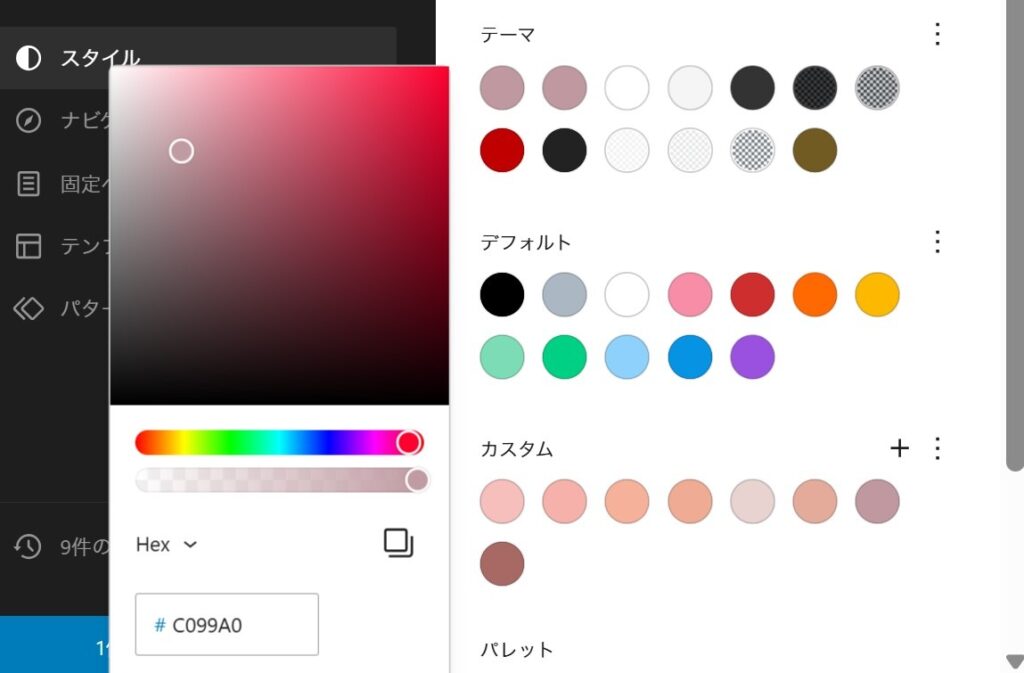The image size is (1024, 673).
Task: Select the first light pink custom swatch
Action: coord(502,501)
